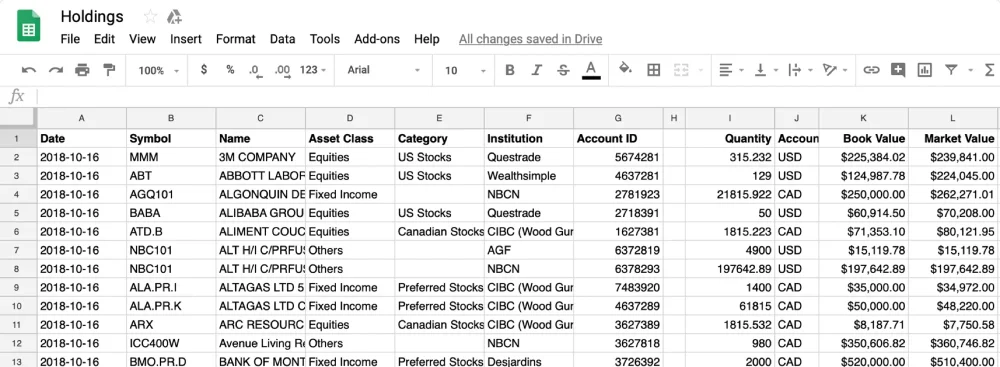Click the Undo arrow icon

pos(29,70)
